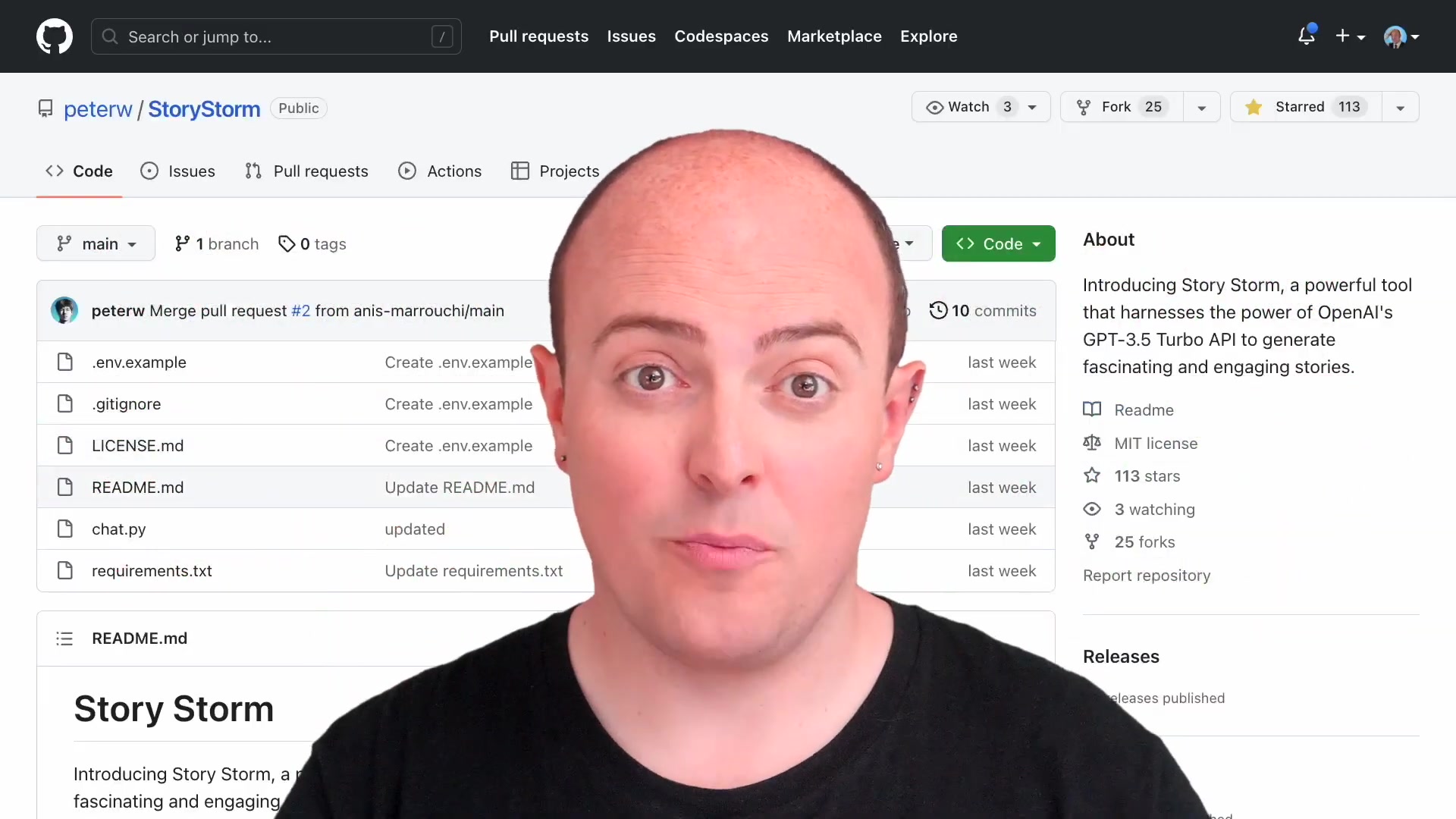Toggle the Starred button

1306,107
